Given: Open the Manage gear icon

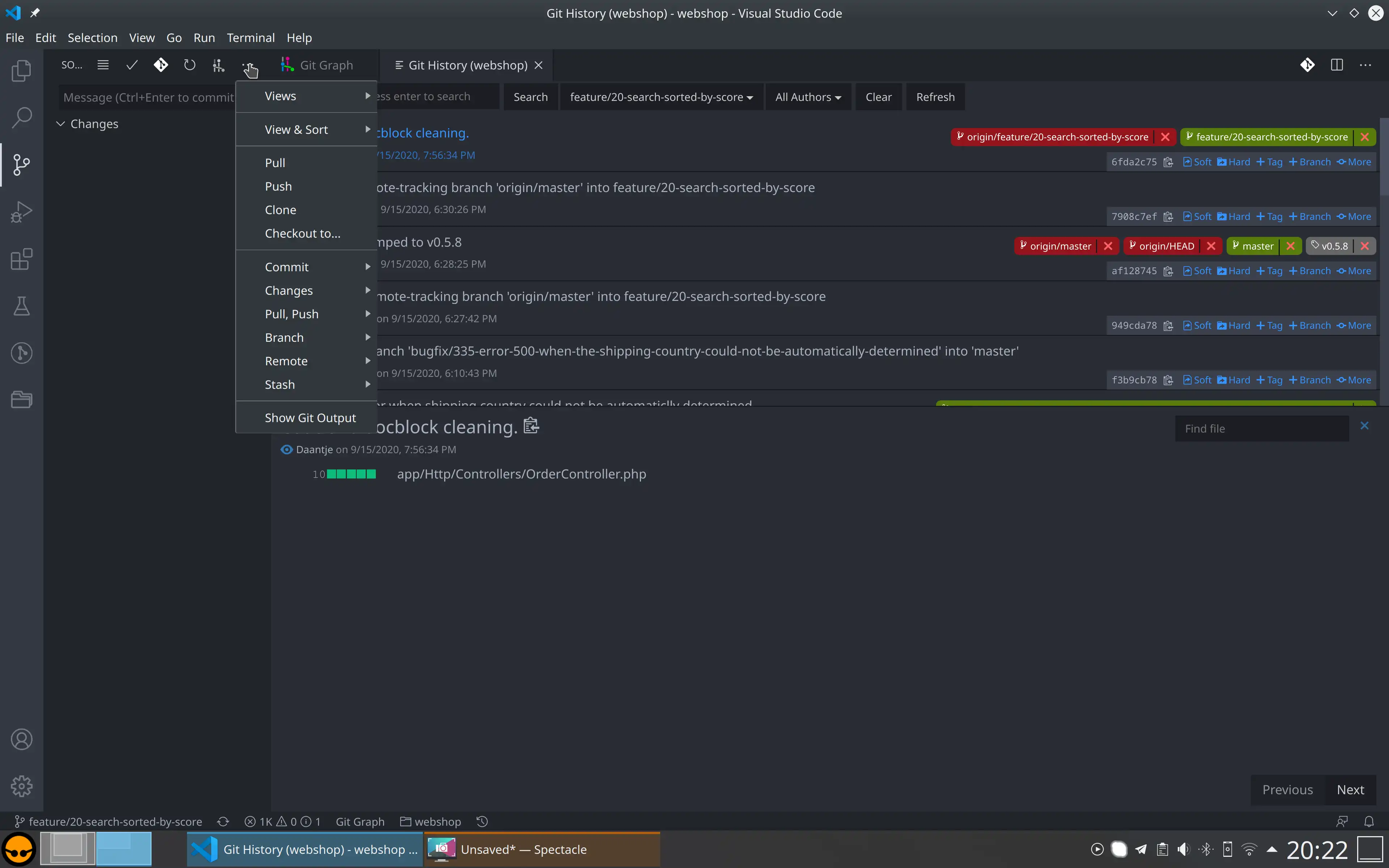Looking at the screenshot, I should pyautogui.click(x=21, y=786).
